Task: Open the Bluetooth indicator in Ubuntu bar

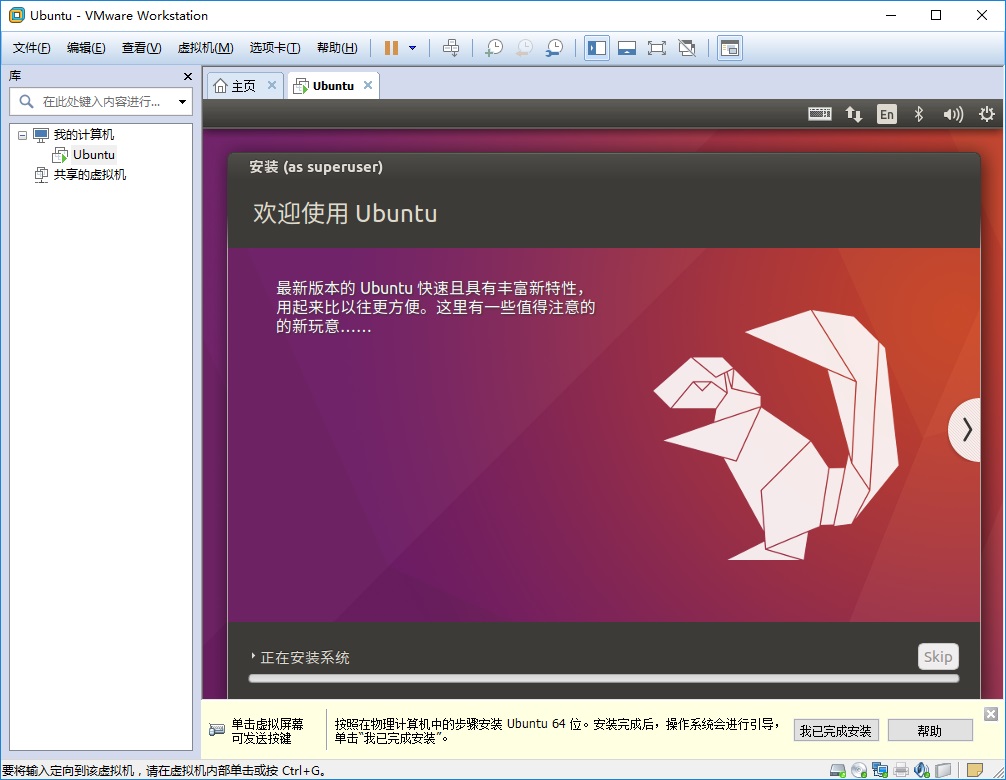Action: click(x=919, y=114)
